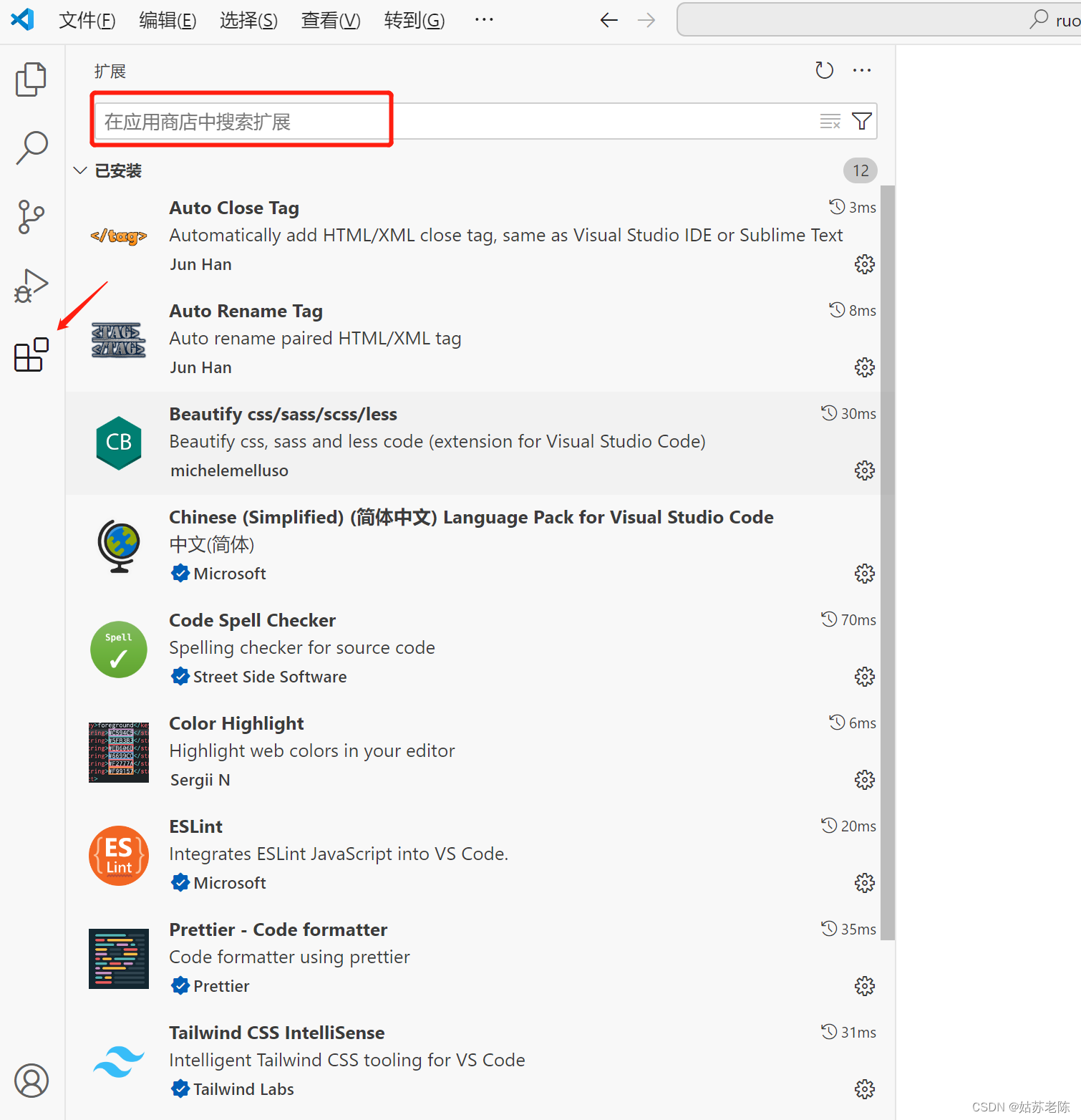The width and height of the screenshot is (1081, 1120).
Task: Click the extensions list scrollbar
Action: click(888, 562)
